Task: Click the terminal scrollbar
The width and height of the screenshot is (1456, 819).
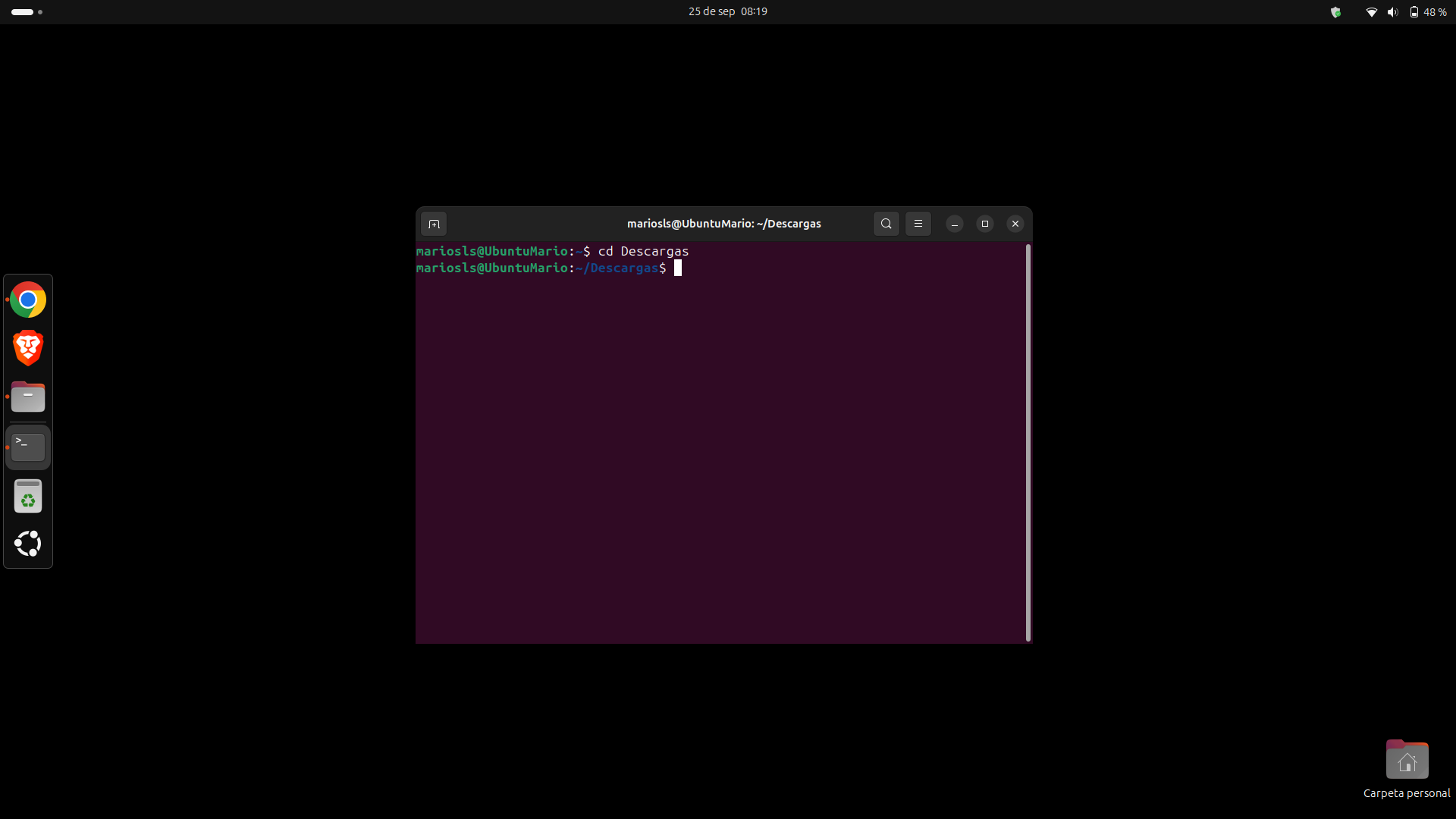Action: tap(1028, 443)
